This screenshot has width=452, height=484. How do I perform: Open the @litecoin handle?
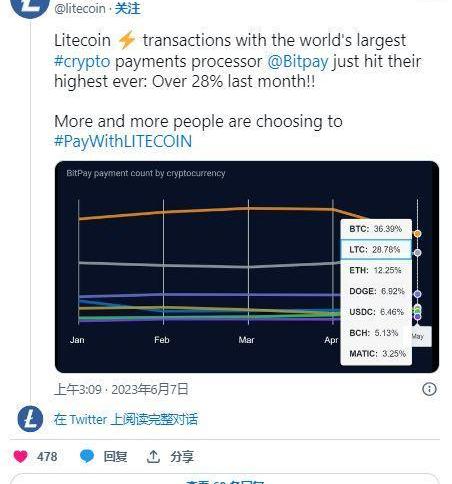[x=80, y=8]
